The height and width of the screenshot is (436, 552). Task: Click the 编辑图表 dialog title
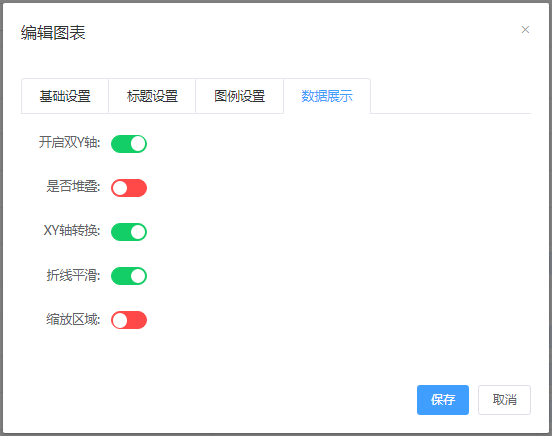53,33
